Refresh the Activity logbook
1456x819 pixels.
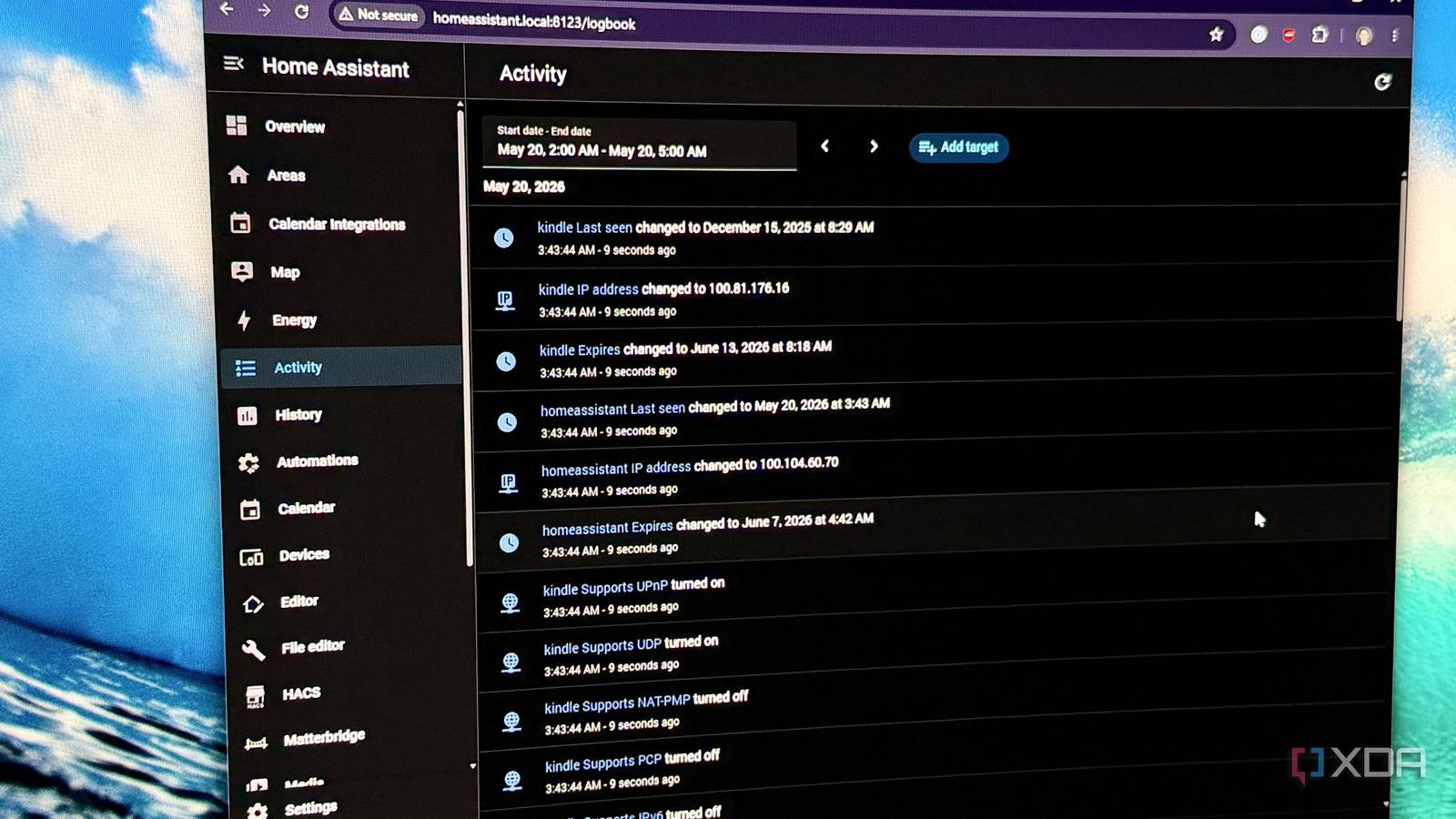tap(1382, 82)
